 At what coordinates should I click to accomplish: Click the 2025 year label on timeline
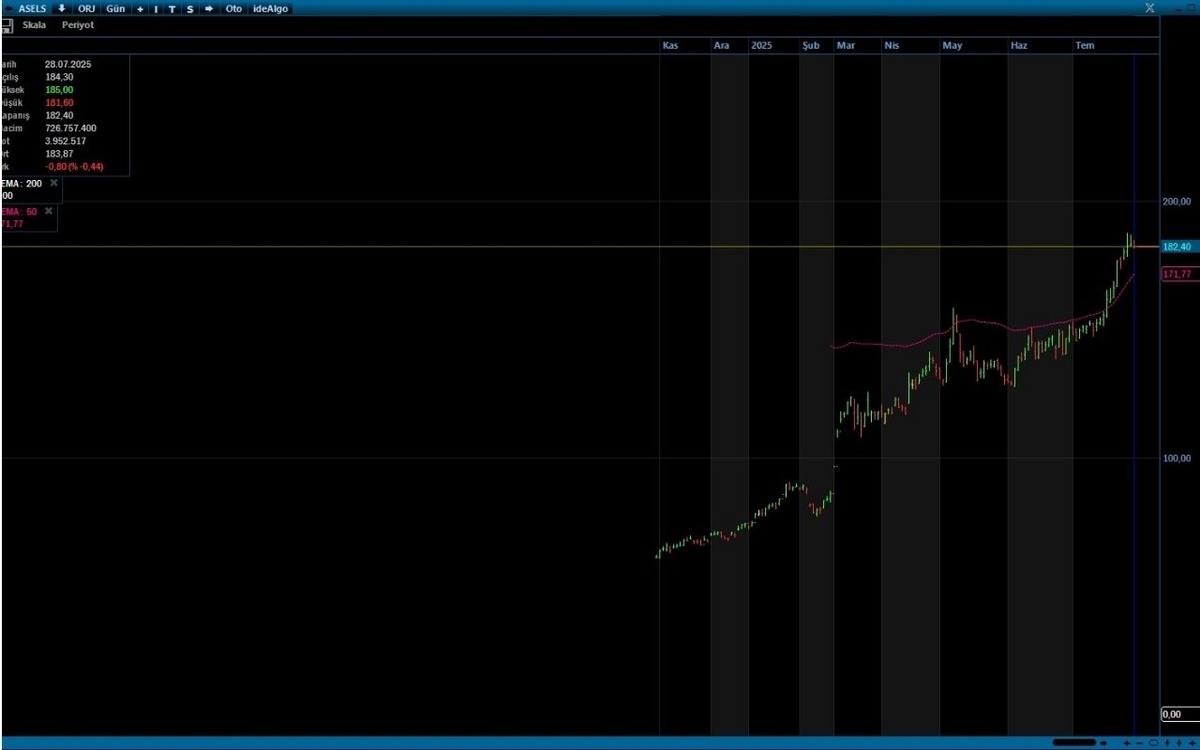(x=762, y=46)
